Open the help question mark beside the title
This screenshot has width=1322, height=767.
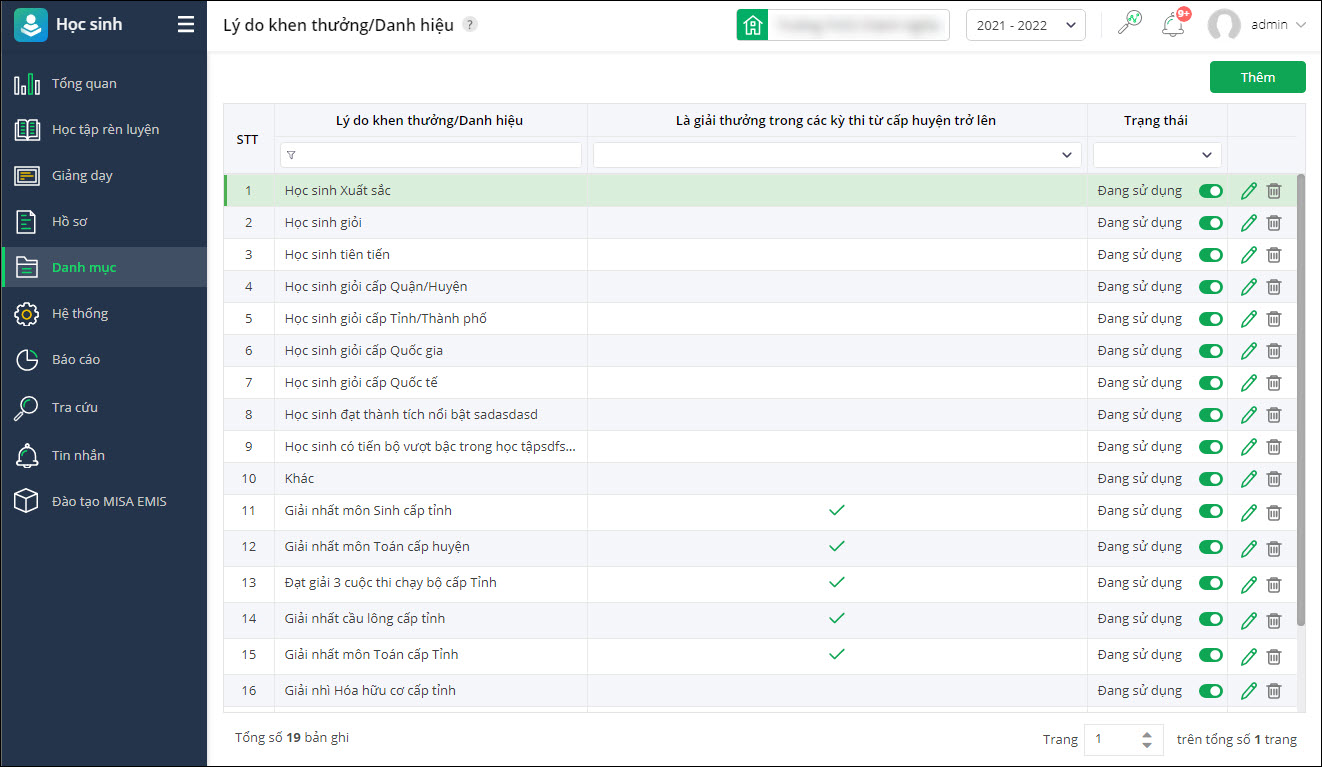coord(470,25)
